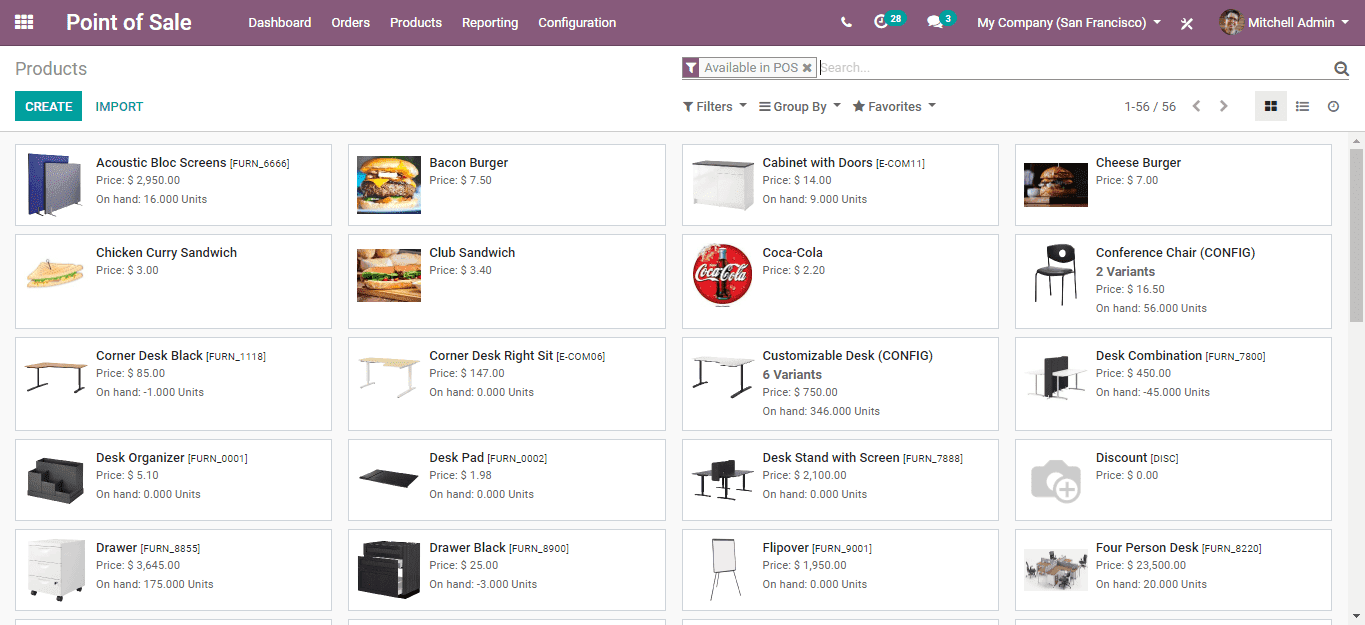The image size is (1365, 625).
Task: Open the apps grid menu icon
Action: click(24, 22)
